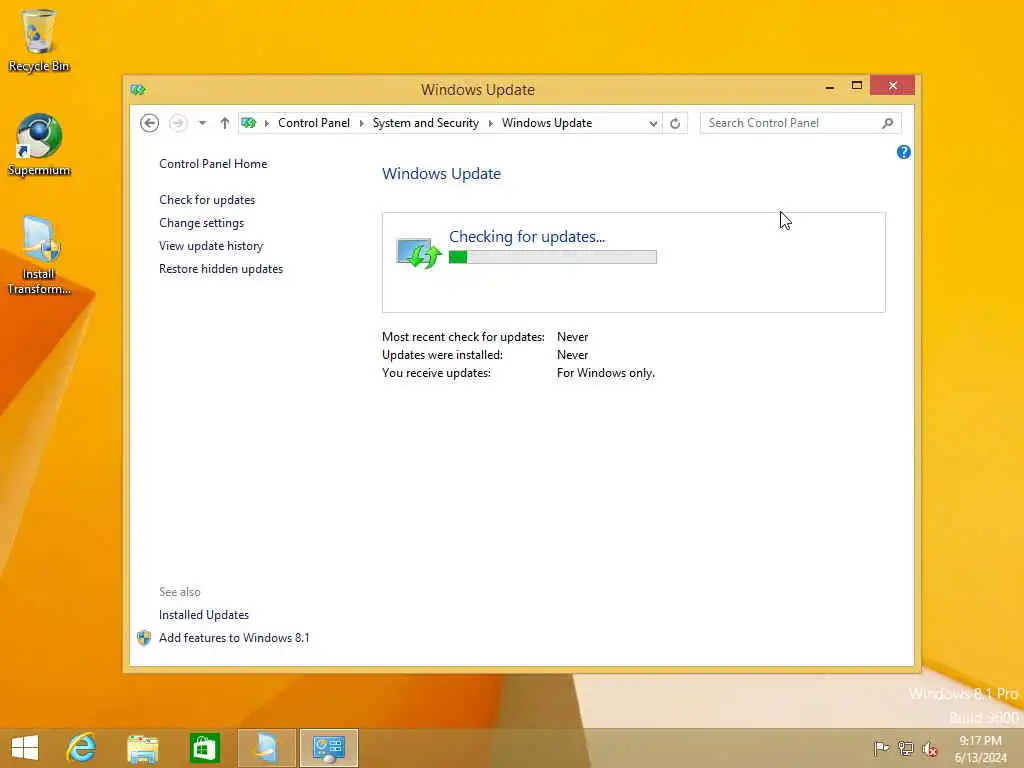Open the Start button
Screen dimensions: 1024x768
point(25,748)
